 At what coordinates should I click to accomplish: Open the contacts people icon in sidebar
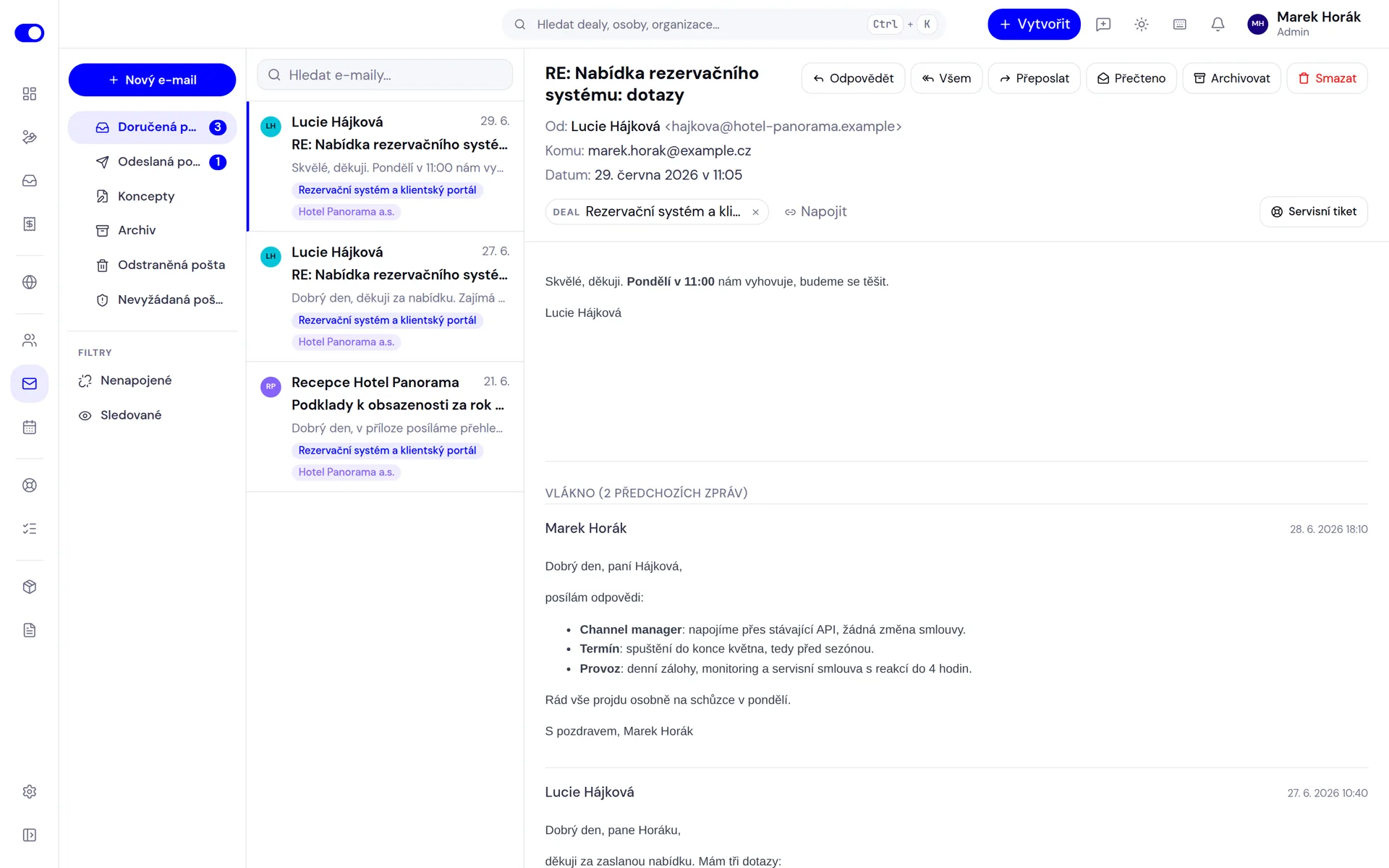(30, 340)
